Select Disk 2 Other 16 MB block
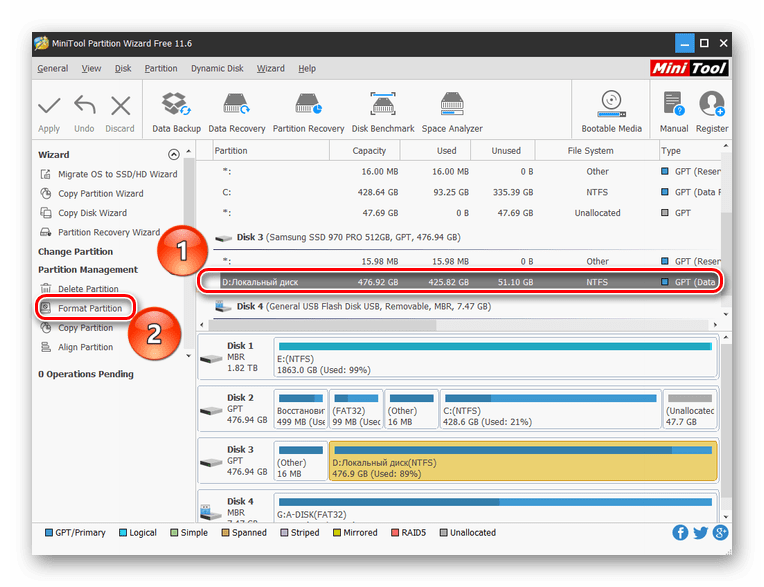 click(x=411, y=409)
